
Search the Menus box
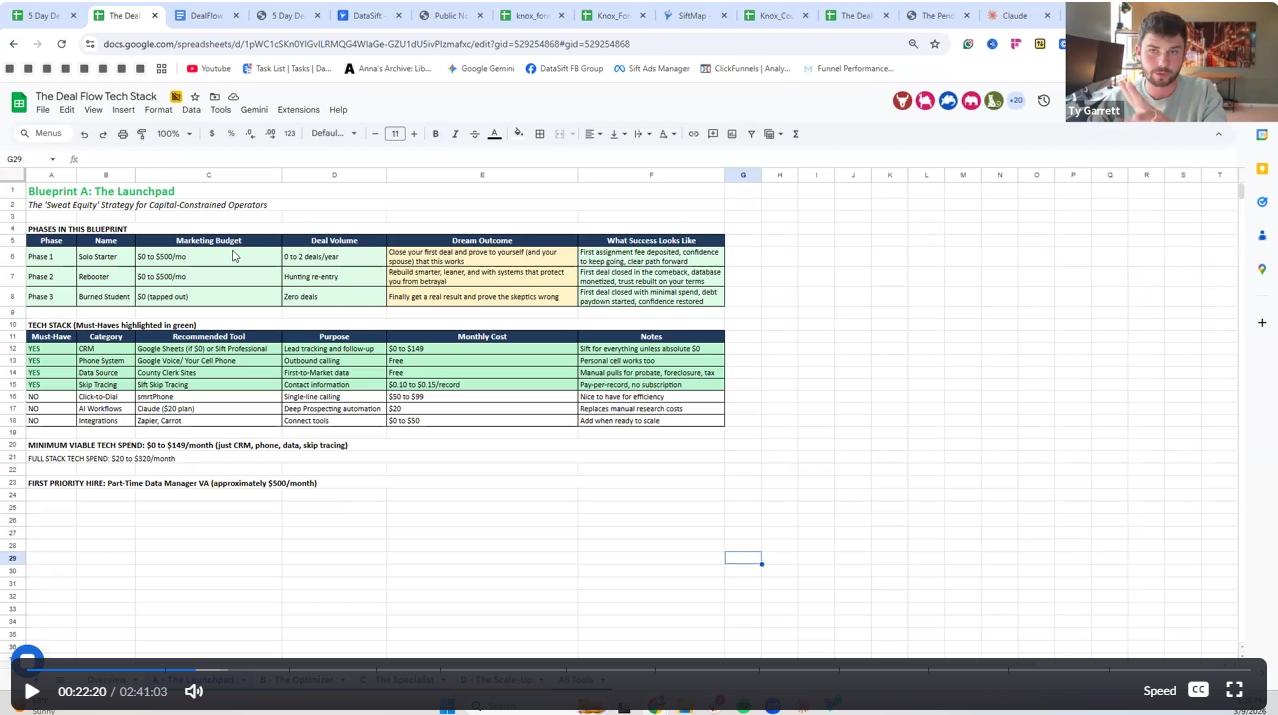[42, 134]
